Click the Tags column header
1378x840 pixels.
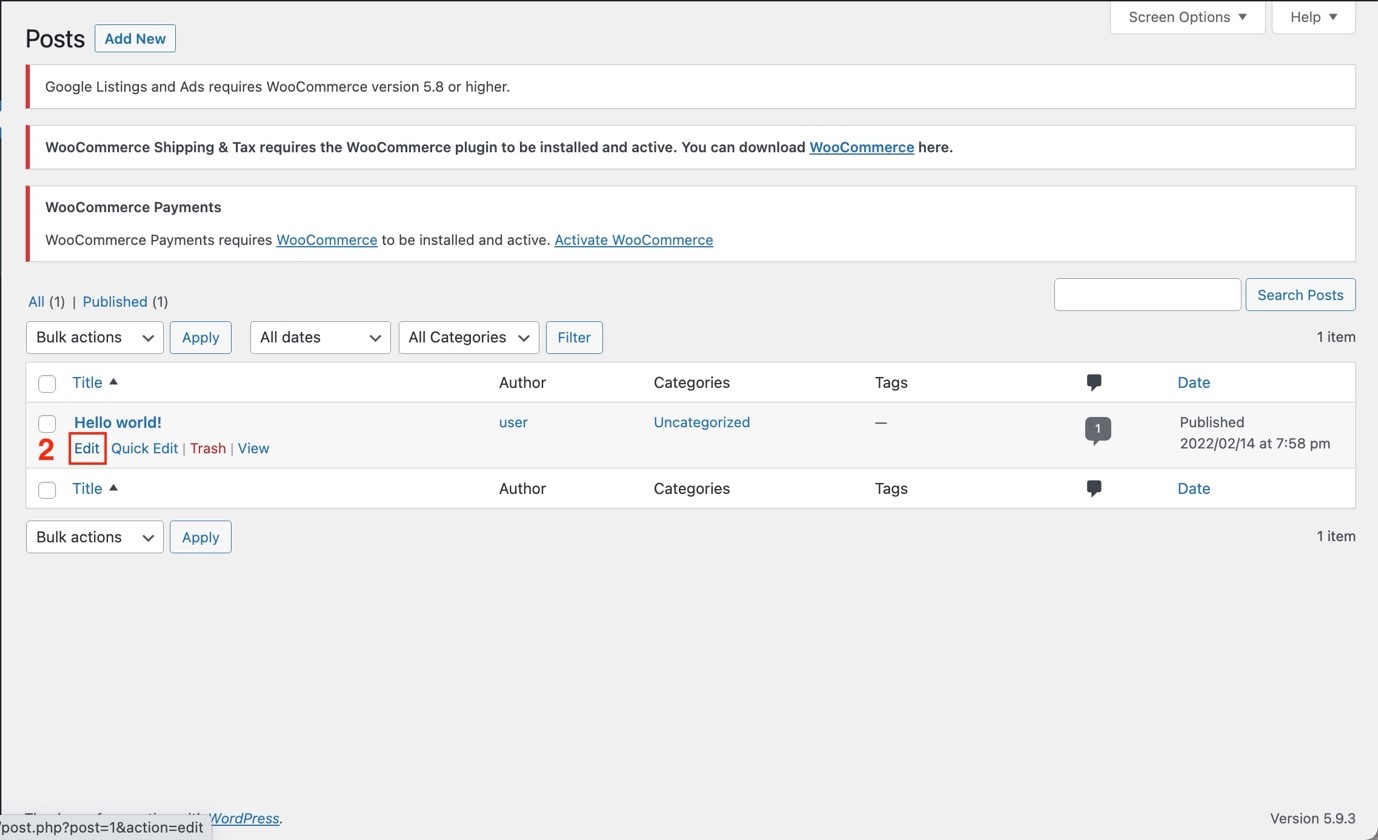coord(891,382)
